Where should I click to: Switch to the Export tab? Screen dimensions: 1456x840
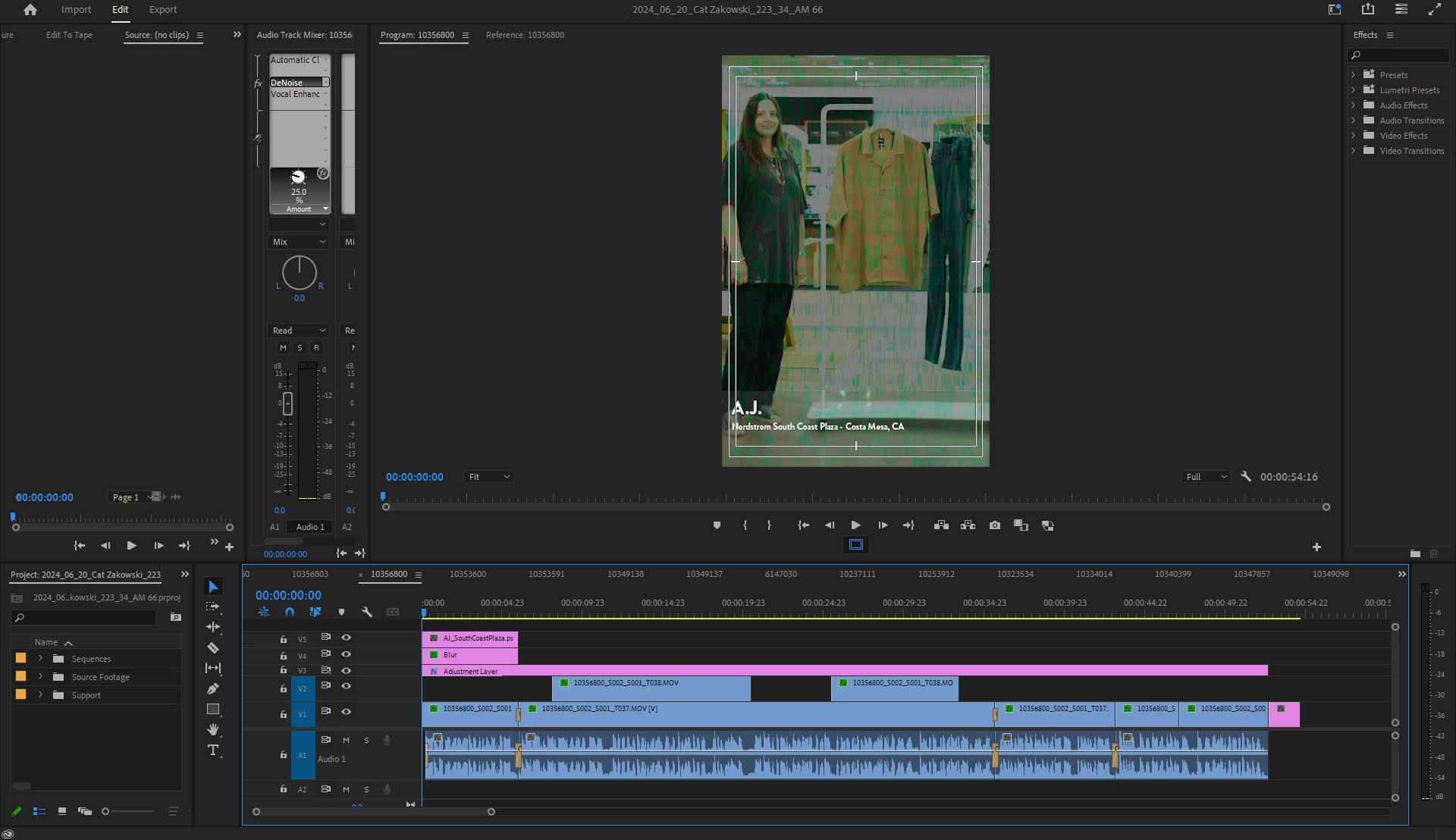pos(162,10)
